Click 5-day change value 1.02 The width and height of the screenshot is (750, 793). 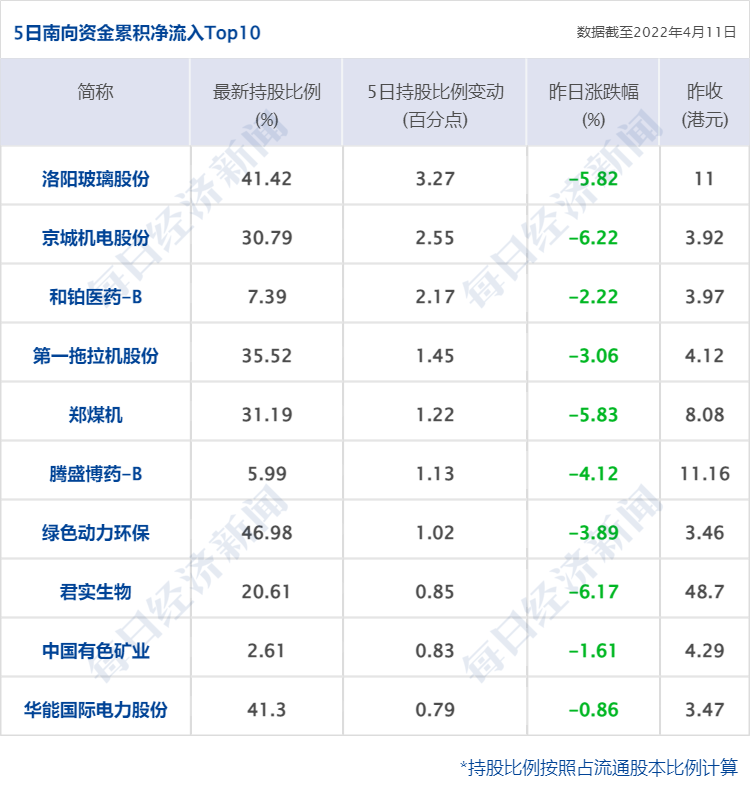435,533
